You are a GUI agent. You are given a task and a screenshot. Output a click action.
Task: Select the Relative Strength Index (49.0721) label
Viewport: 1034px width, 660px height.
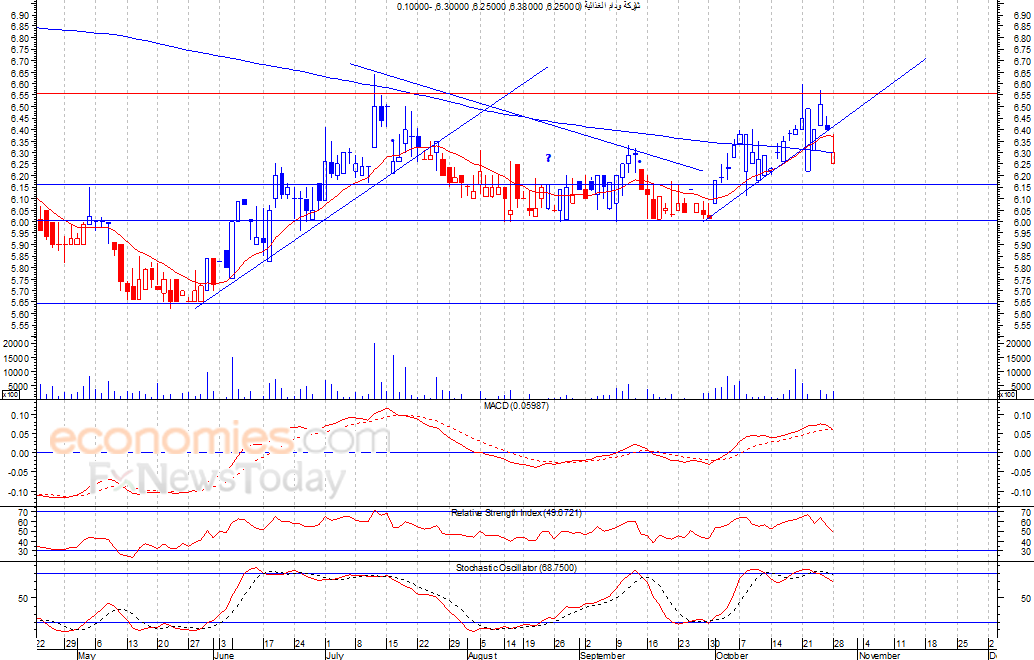coord(516,512)
